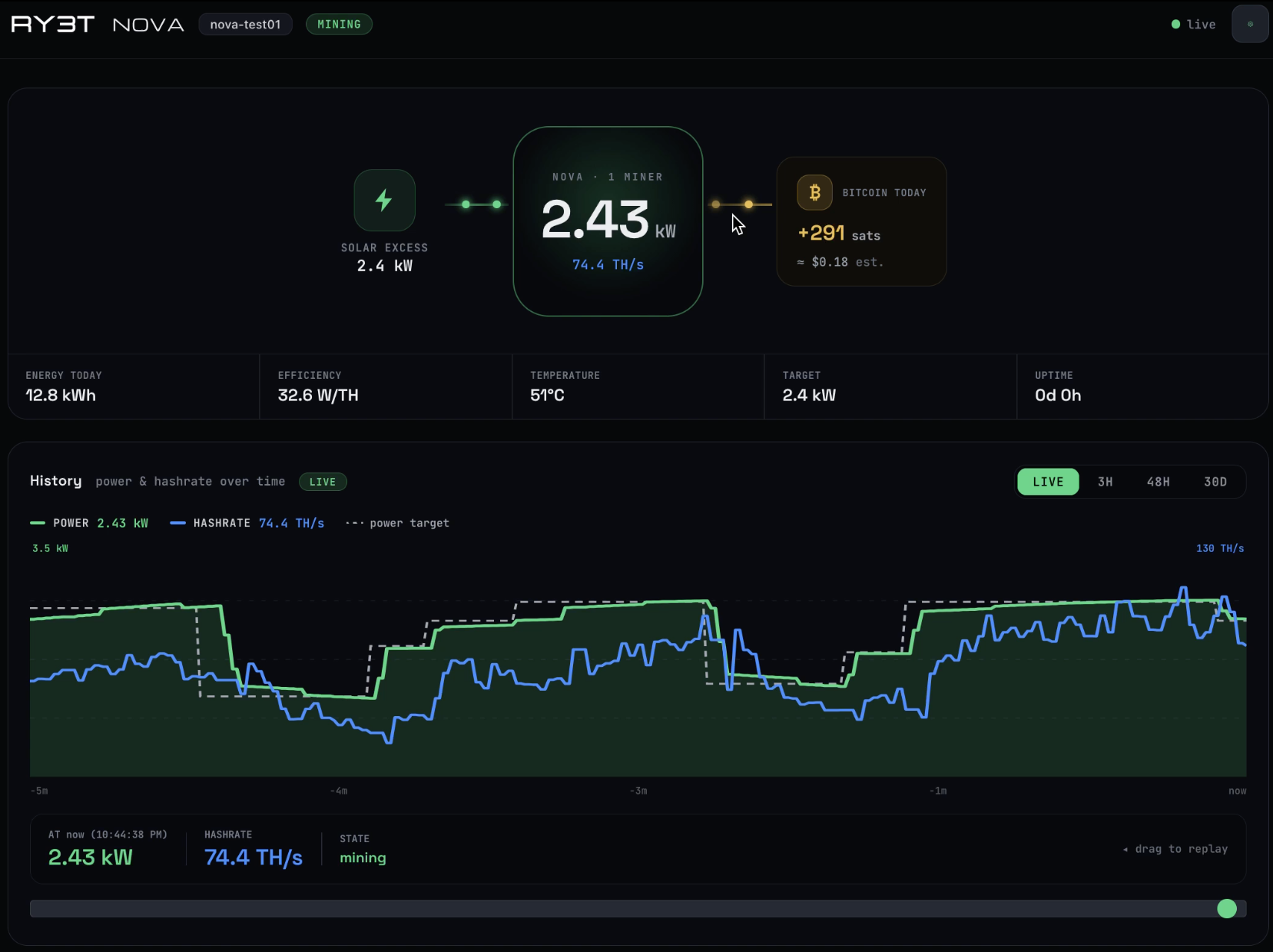Open the icon button beside the live indicator
The height and width of the screenshot is (952, 1273).
click(x=1250, y=24)
